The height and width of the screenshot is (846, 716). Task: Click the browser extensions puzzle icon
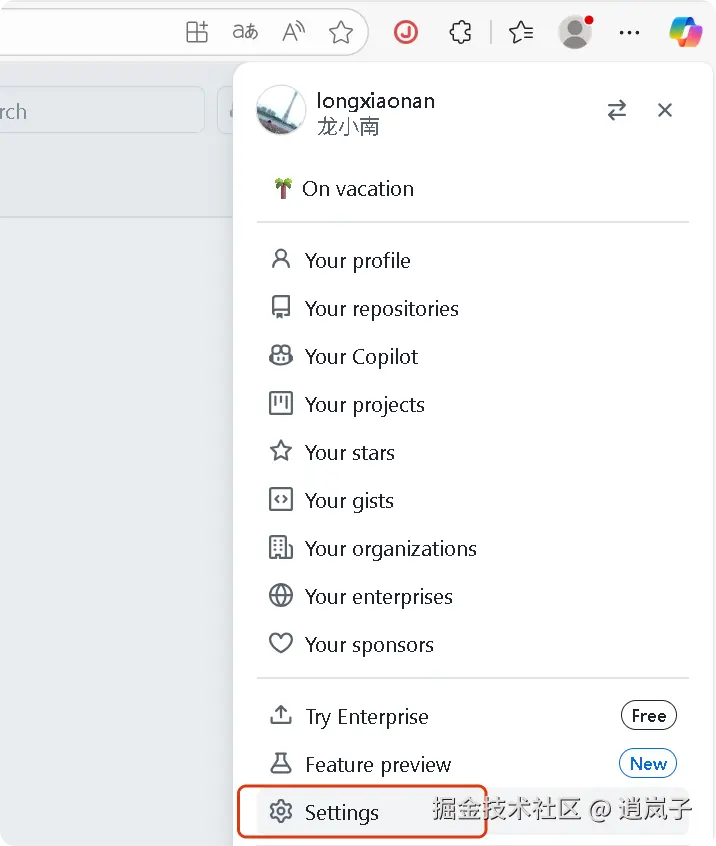point(460,32)
